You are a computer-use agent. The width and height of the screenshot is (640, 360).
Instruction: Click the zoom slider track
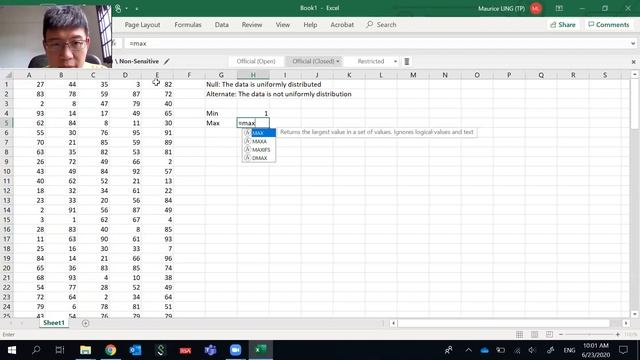(589, 334)
